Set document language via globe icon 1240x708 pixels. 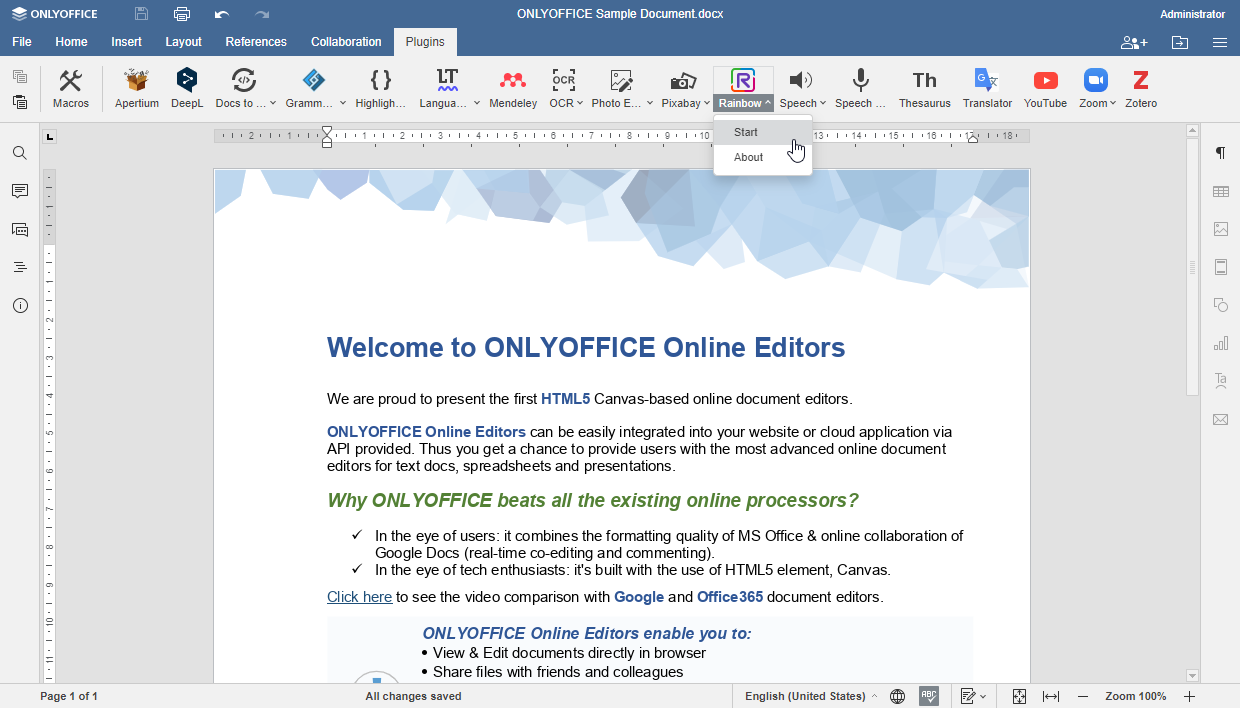pos(898,696)
